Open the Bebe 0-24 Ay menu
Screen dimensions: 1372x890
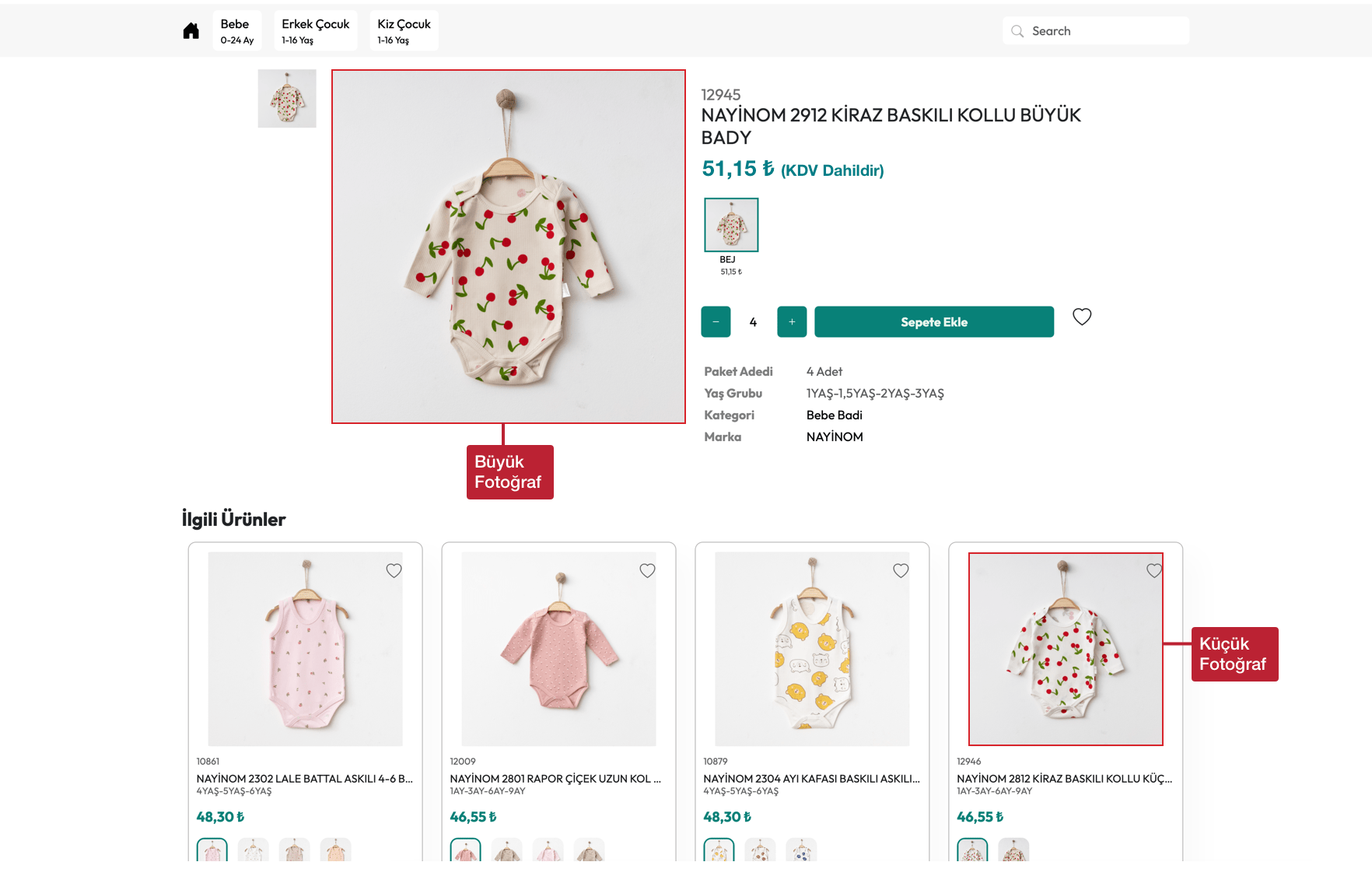[x=236, y=31]
